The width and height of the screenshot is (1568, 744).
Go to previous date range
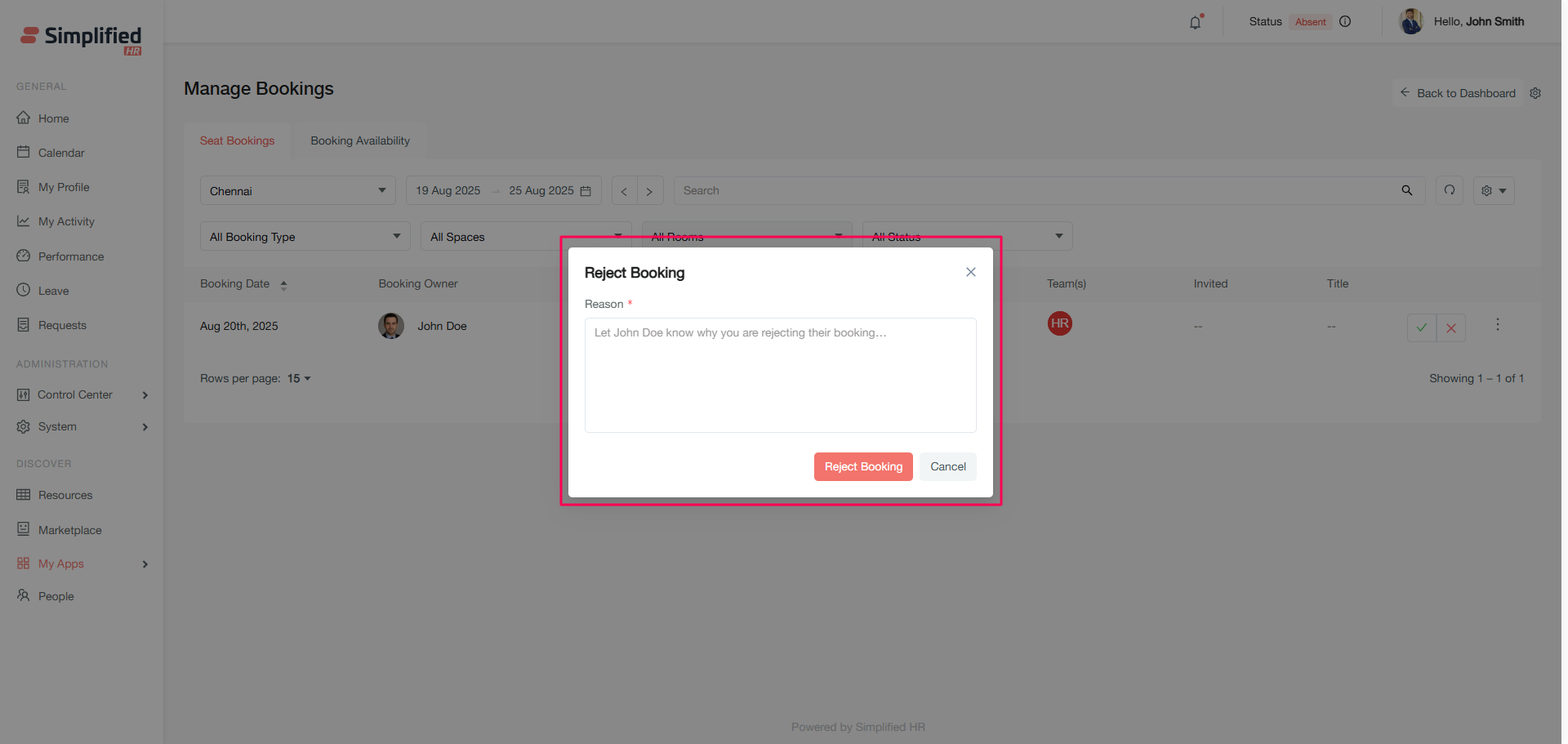pyautogui.click(x=624, y=191)
